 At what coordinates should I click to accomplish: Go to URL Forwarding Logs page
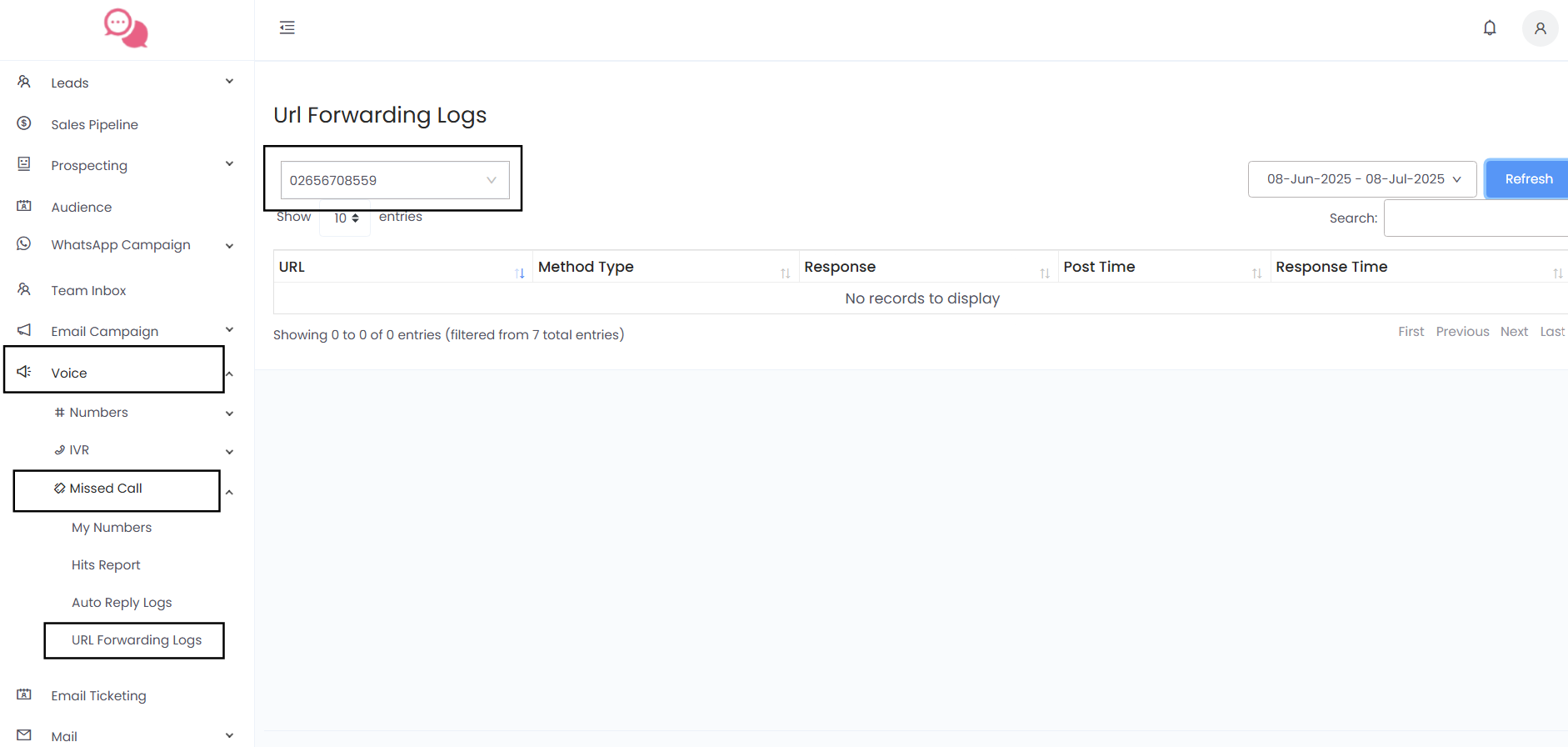137,640
